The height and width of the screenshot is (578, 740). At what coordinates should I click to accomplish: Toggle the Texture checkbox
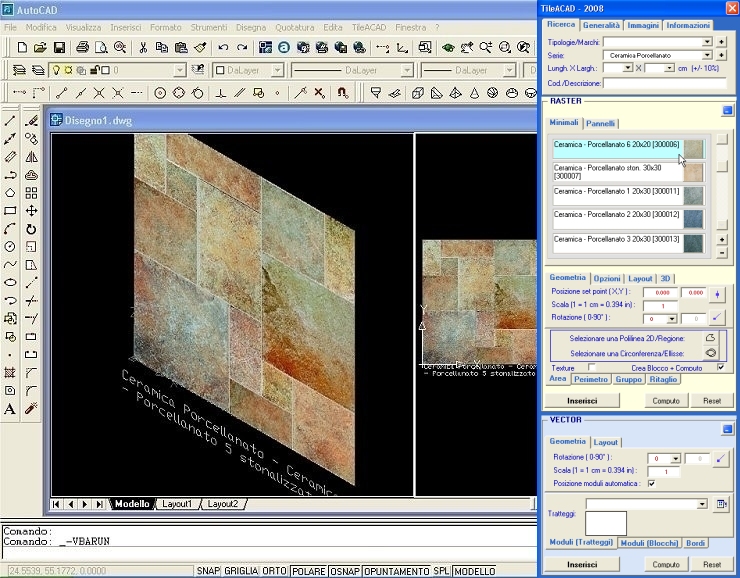coord(591,368)
